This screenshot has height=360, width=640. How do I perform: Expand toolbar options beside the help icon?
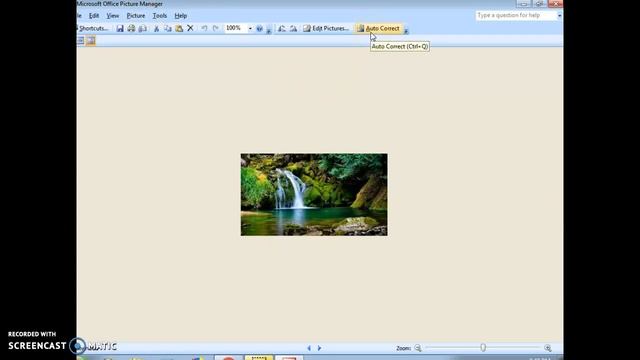click(269, 30)
